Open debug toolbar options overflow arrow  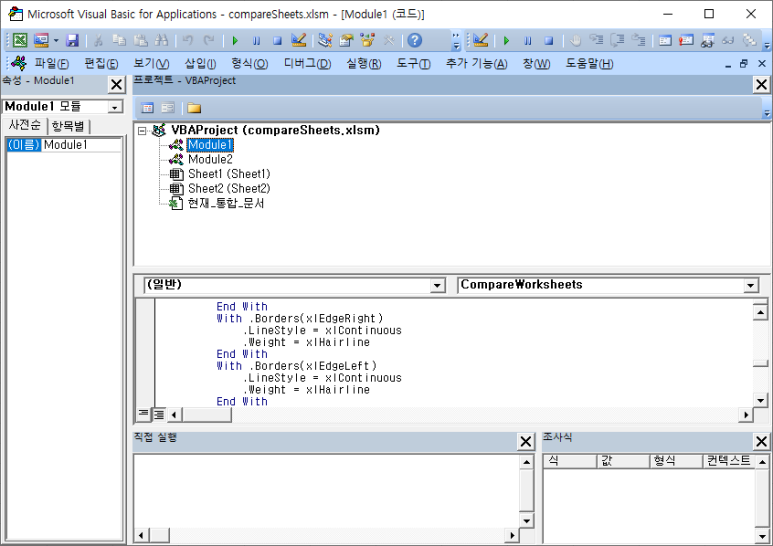[767, 45]
